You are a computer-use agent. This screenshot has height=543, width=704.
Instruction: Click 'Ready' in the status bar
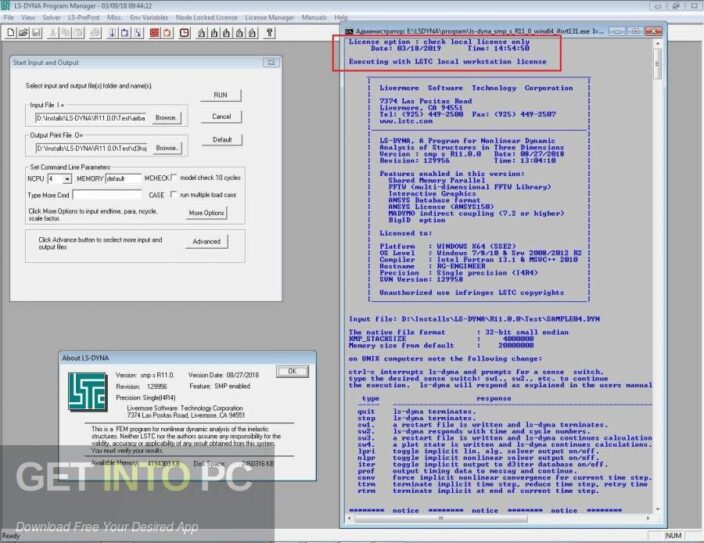click(x=11, y=536)
